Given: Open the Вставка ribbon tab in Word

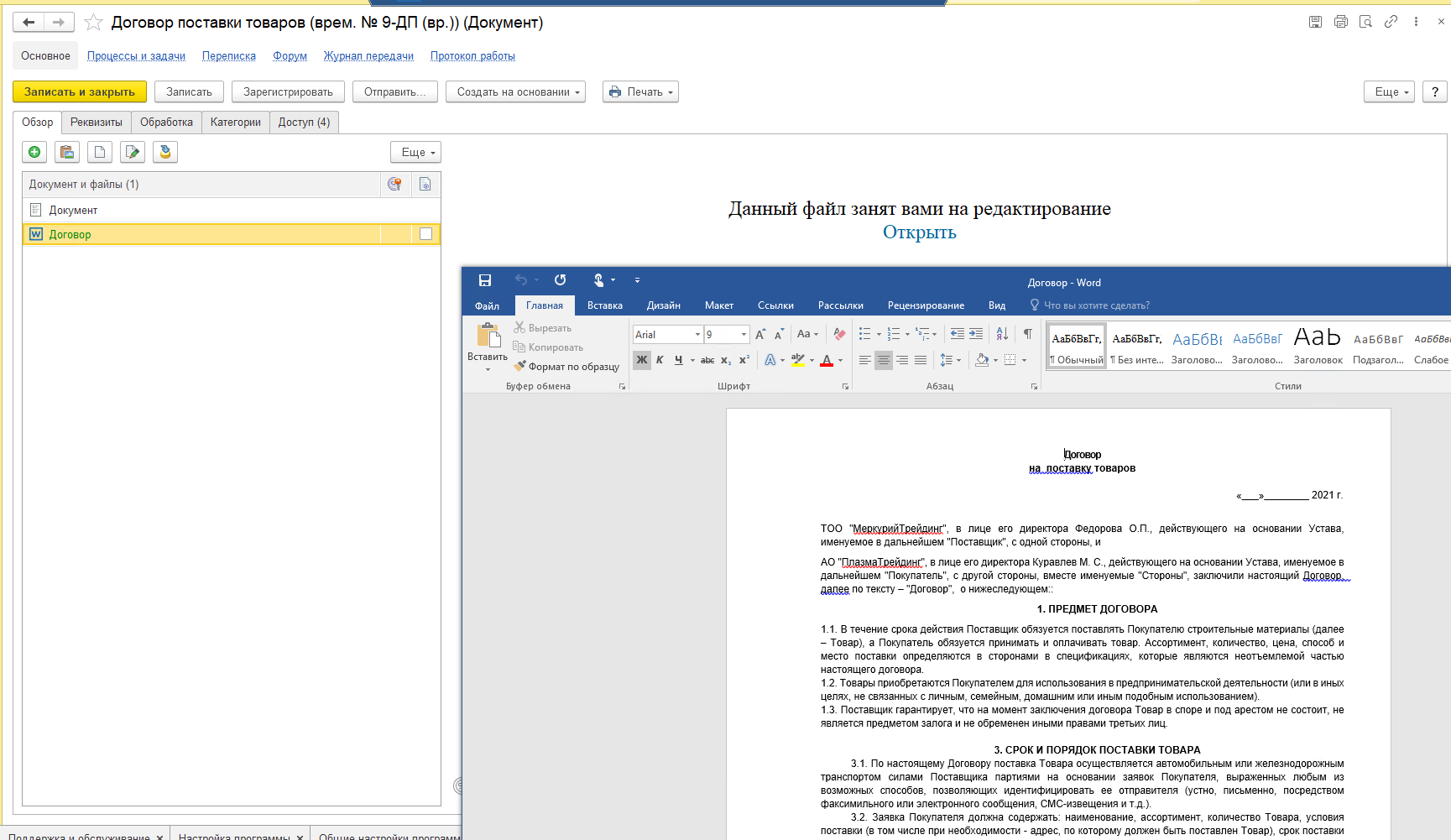Looking at the screenshot, I should tap(604, 305).
